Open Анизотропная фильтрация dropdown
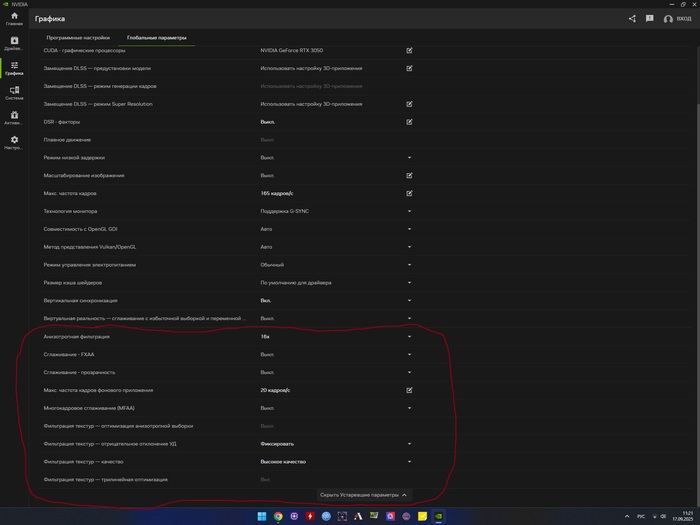Viewport: 700px width, 525px height. click(409, 337)
